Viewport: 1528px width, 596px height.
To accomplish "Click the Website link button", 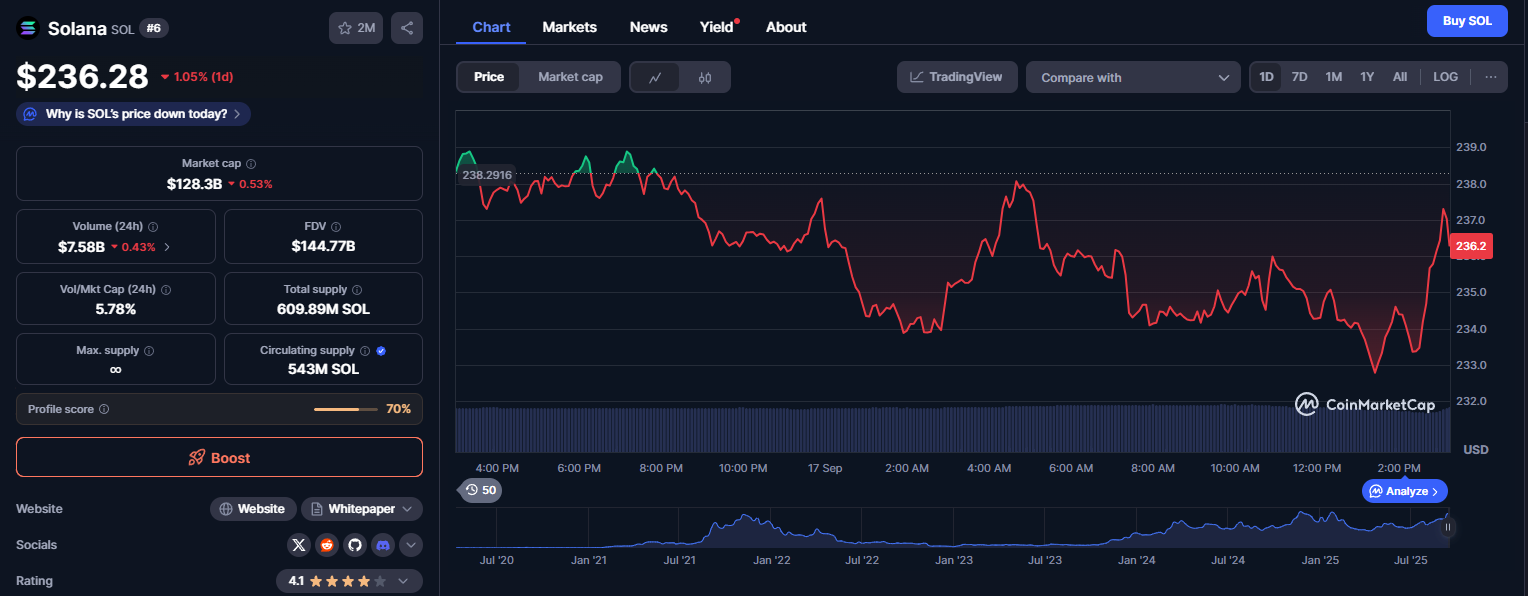I will pos(253,509).
